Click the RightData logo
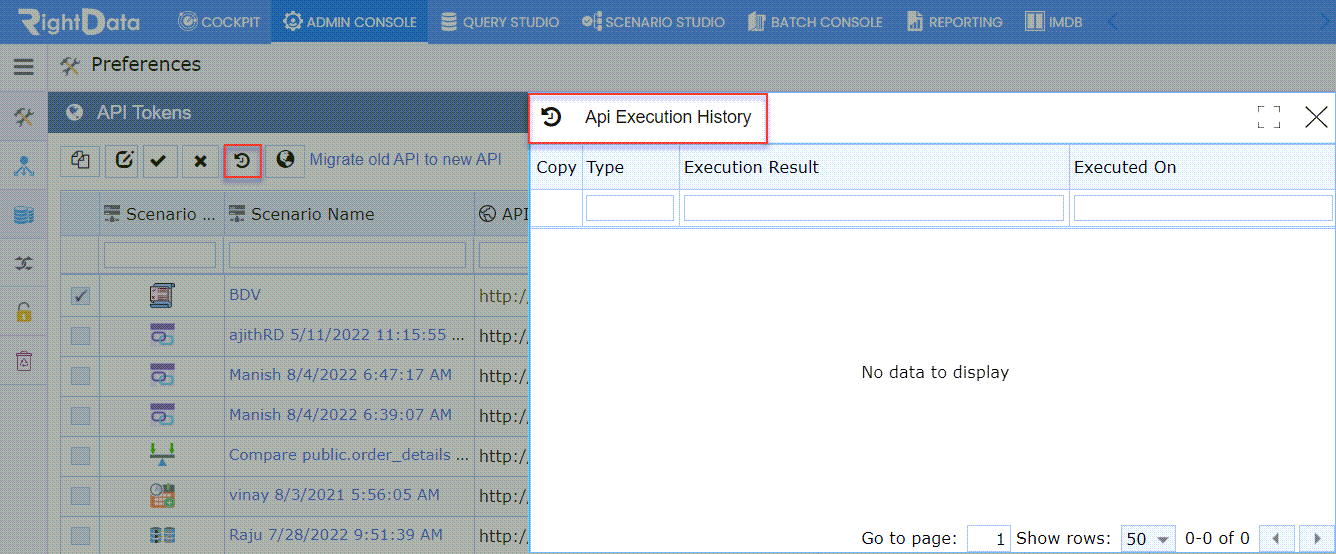 coord(78,21)
